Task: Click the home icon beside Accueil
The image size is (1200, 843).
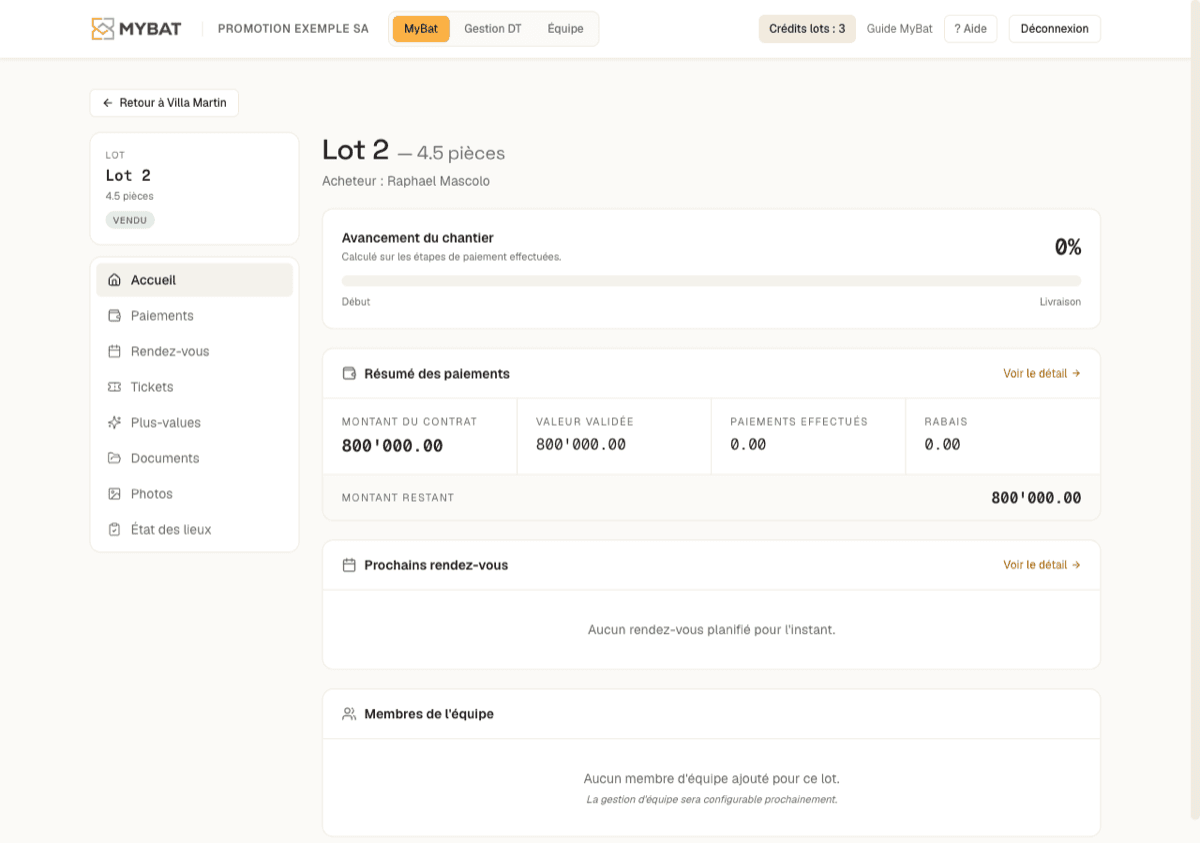Action: (x=114, y=280)
